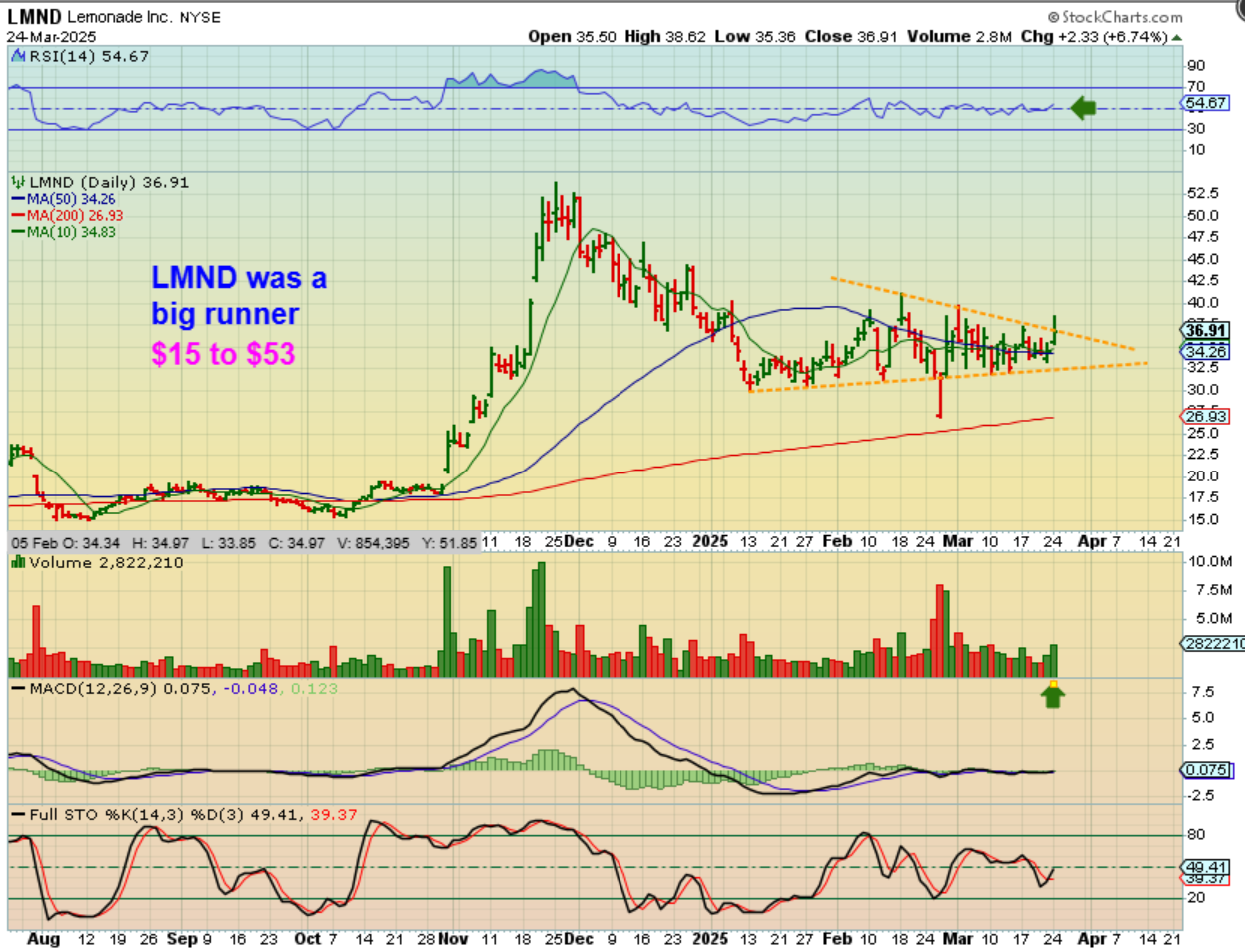Click the pink "$15 to $53" annotation
Viewport: 1245px width, 948px height.
[223, 353]
